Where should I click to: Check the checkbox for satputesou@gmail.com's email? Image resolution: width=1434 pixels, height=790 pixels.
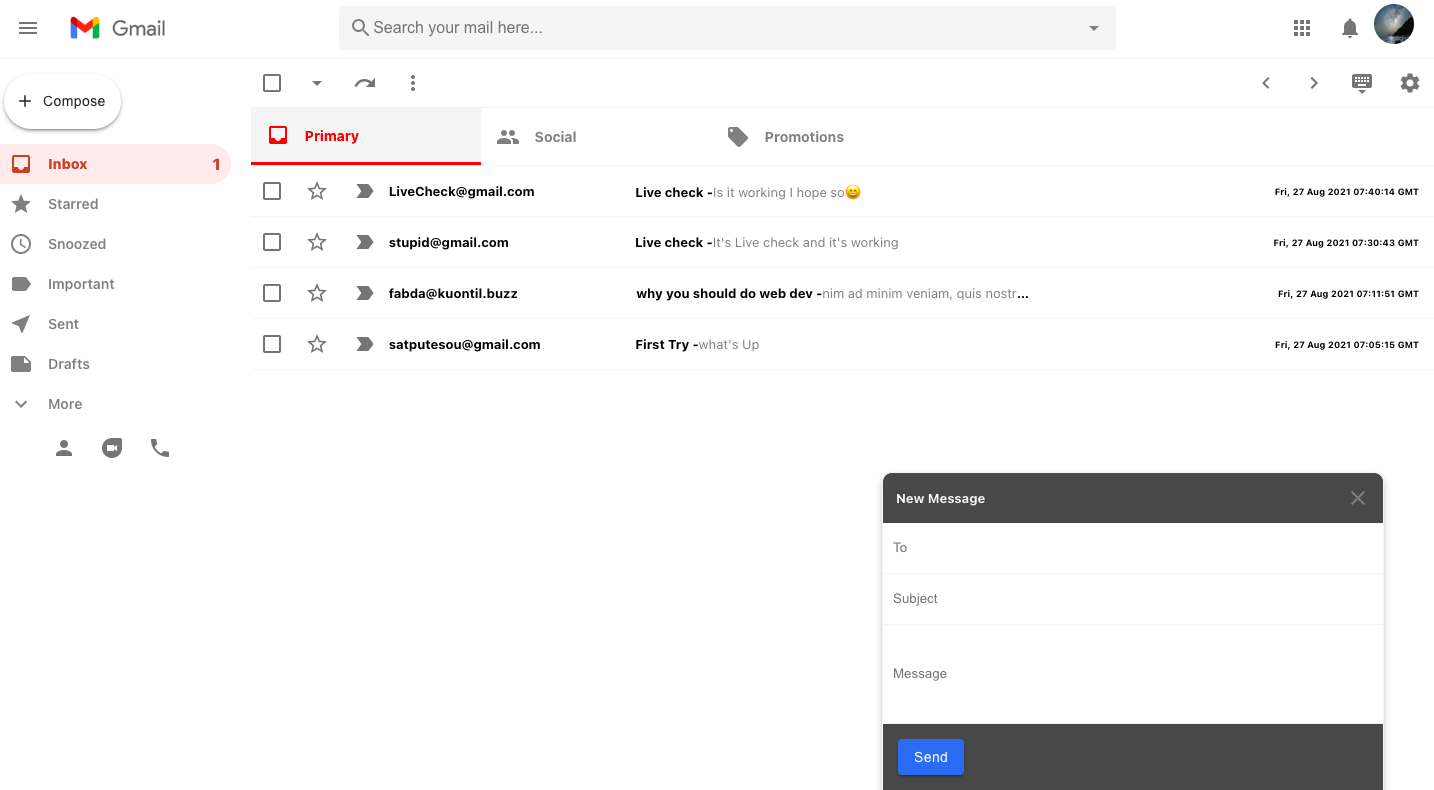point(272,343)
